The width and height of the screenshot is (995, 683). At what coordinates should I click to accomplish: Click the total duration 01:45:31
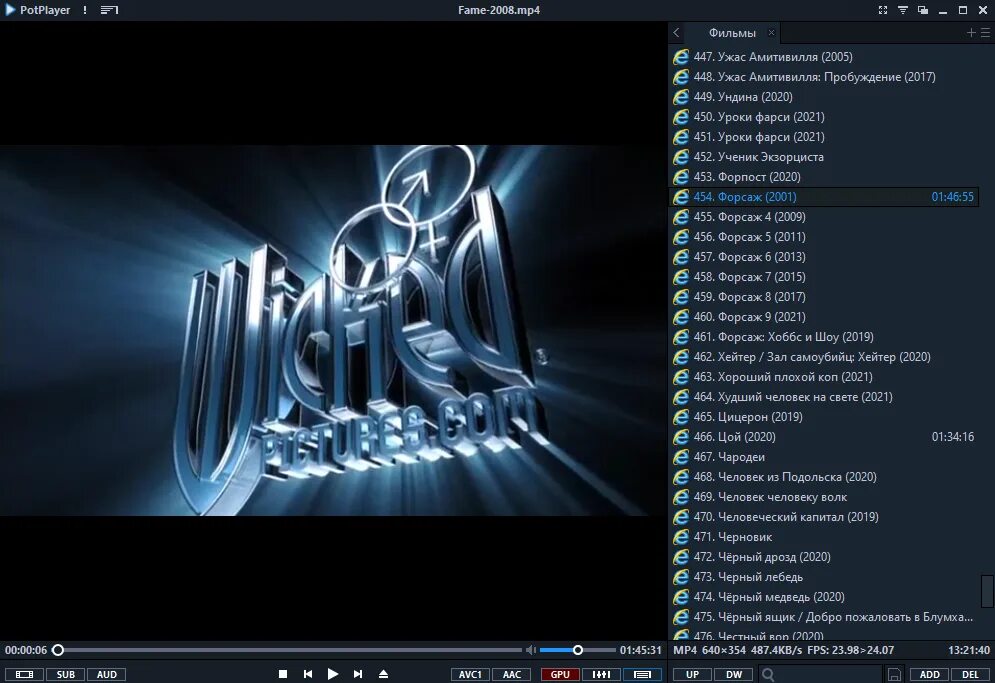(x=640, y=650)
